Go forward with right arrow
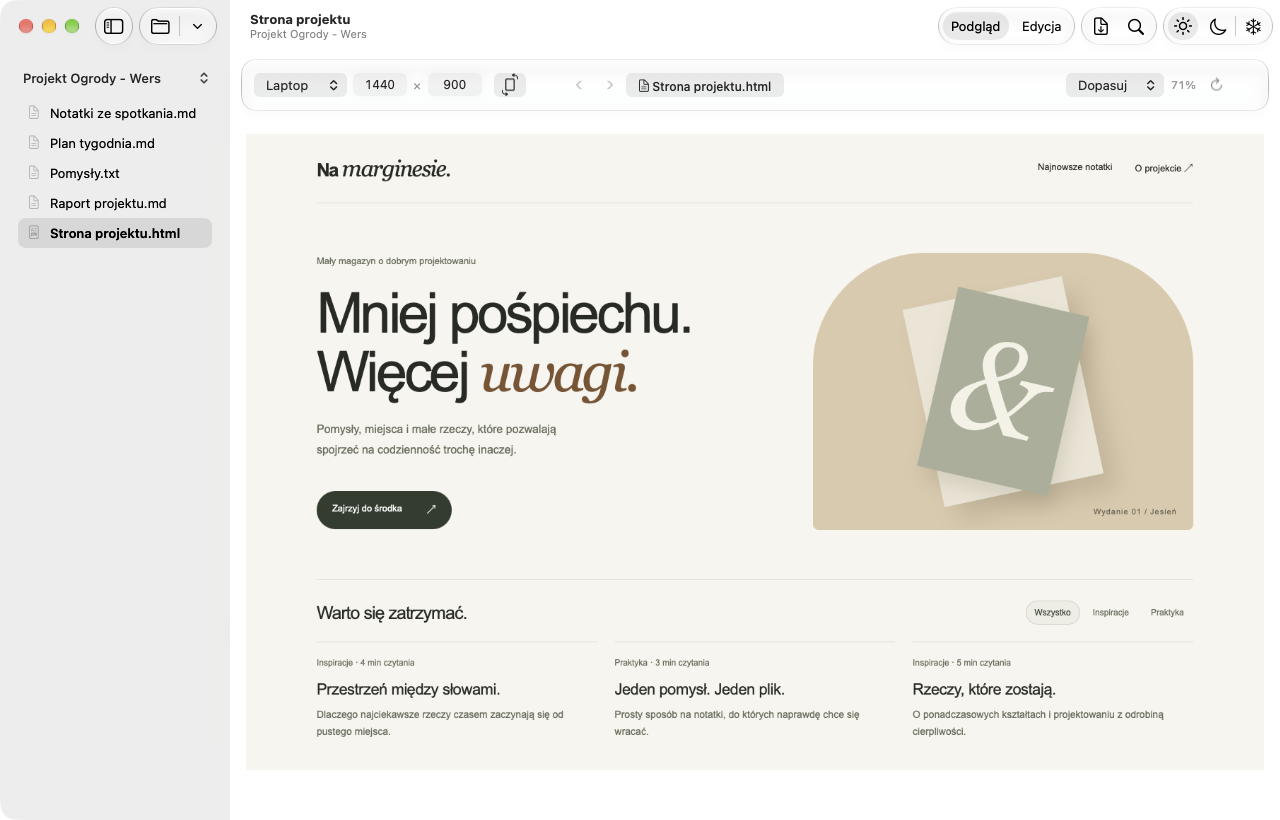The height and width of the screenshot is (820, 1280). (x=610, y=85)
